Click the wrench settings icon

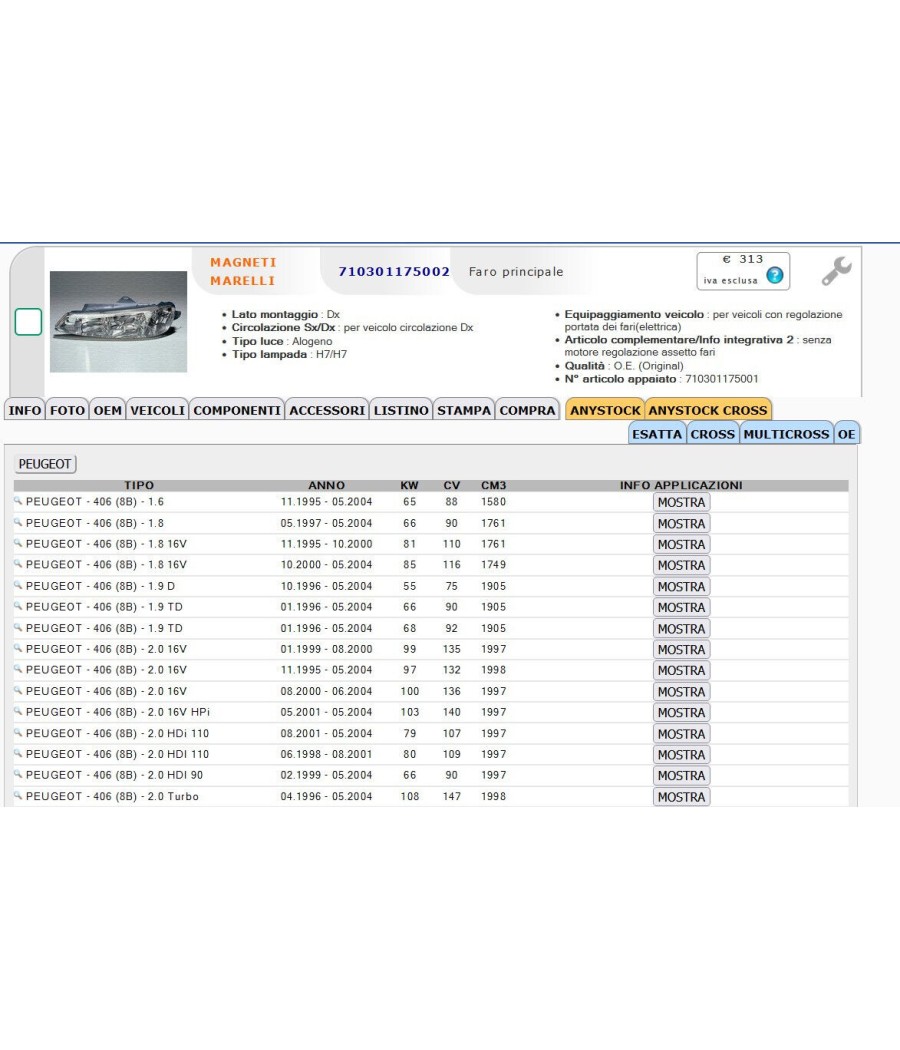[x=836, y=271]
